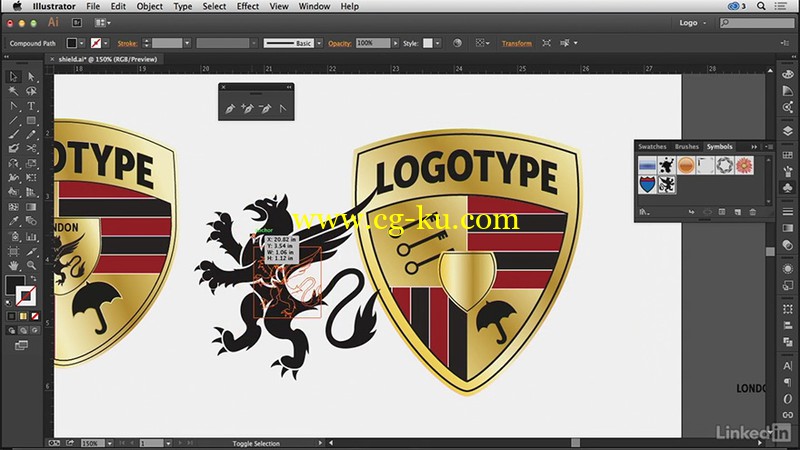Click Transform link in control bar
The image size is (800, 450).
[516, 43]
